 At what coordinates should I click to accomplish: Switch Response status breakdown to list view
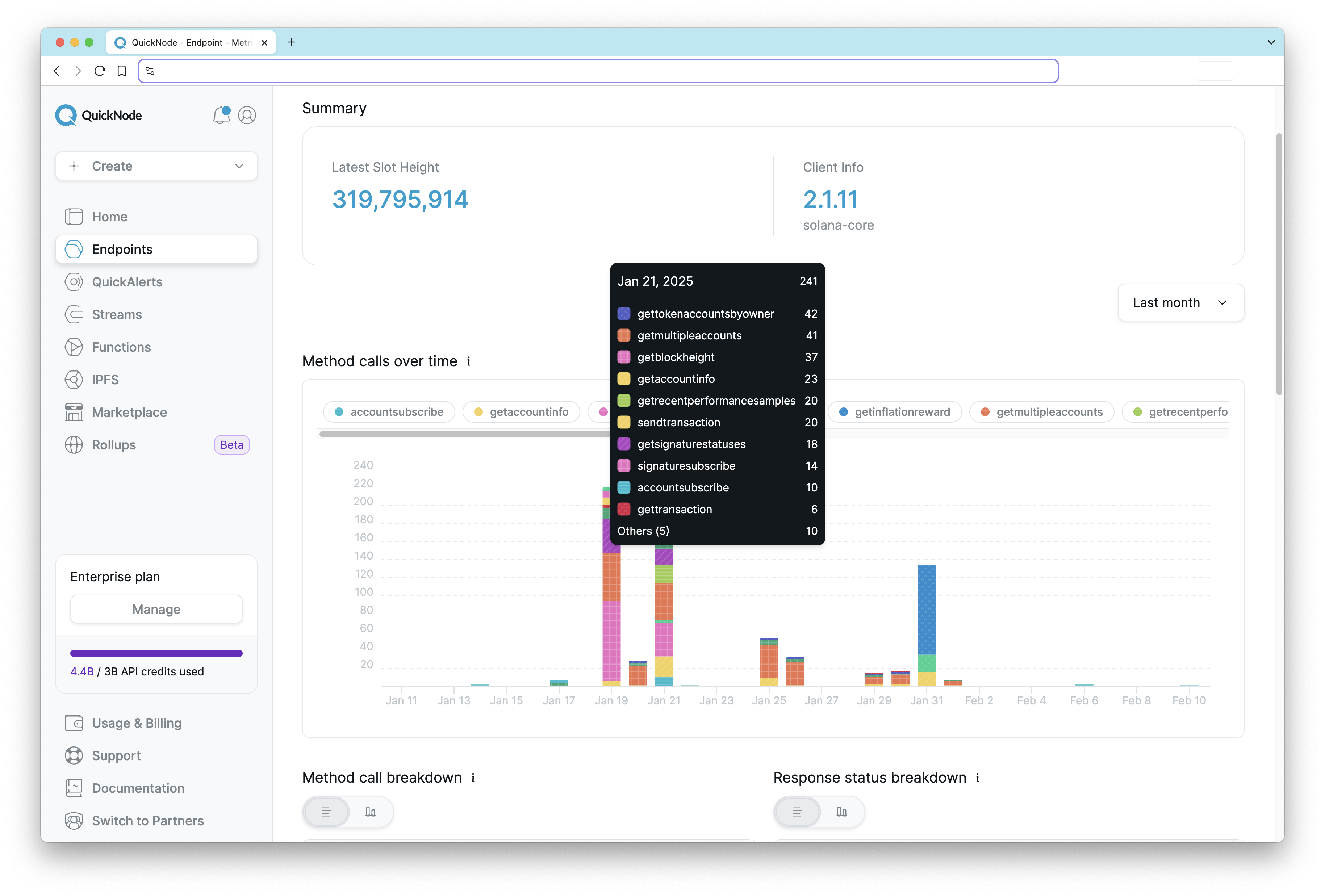pyautogui.click(x=797, y=812)
